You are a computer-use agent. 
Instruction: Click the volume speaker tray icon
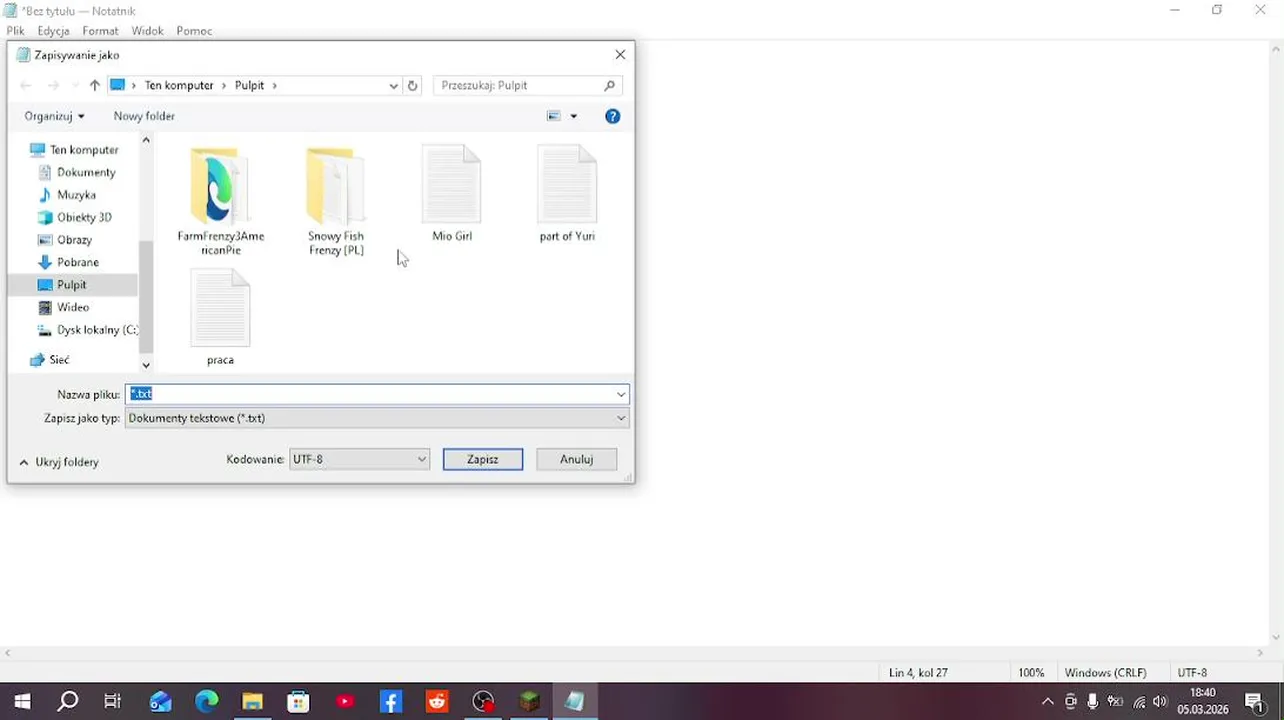point(1160,702)
